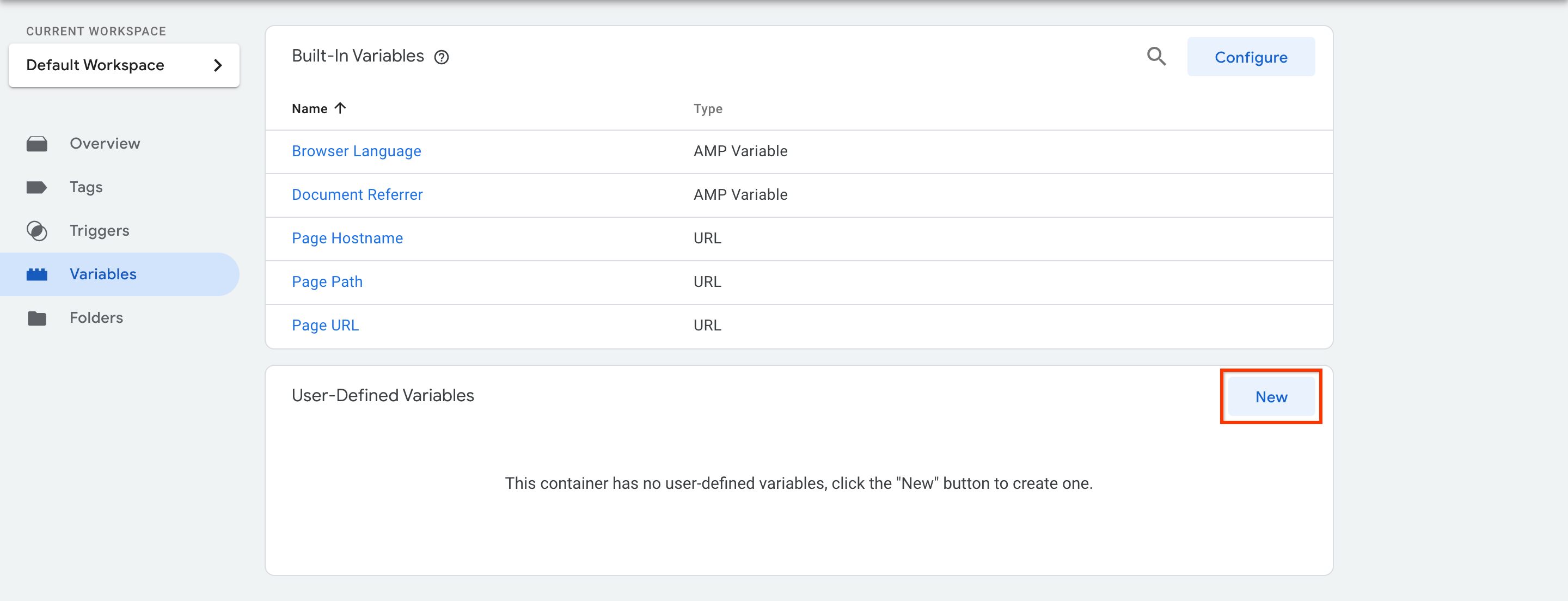Image resolution: width=1568 pixels, height=601 pixels.
Task: Open the Folders section
Action: click(96, 318)
